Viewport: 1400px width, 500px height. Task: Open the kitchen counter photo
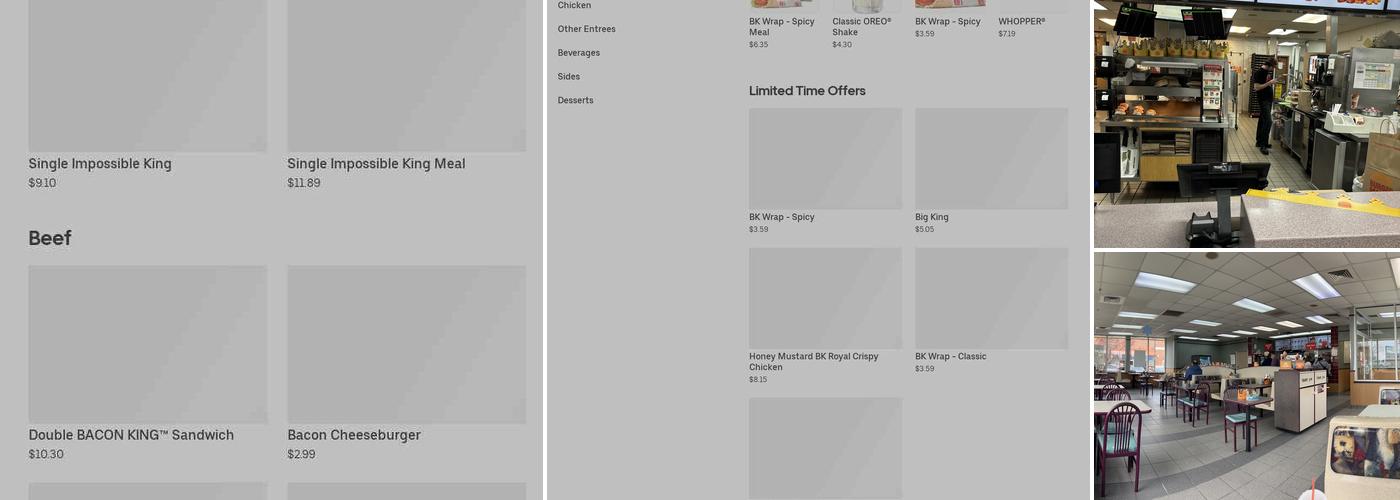point(1246,124)
